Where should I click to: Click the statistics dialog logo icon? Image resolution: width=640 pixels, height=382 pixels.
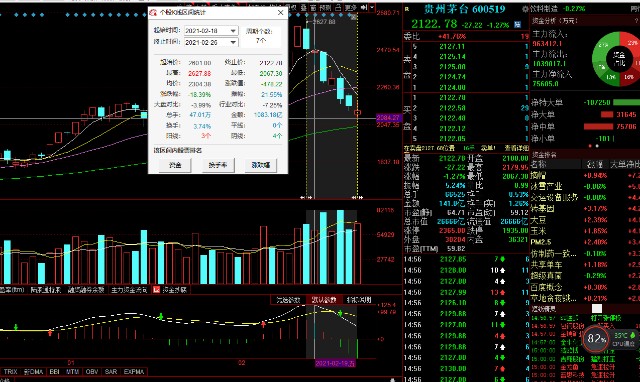coord(153,13)
